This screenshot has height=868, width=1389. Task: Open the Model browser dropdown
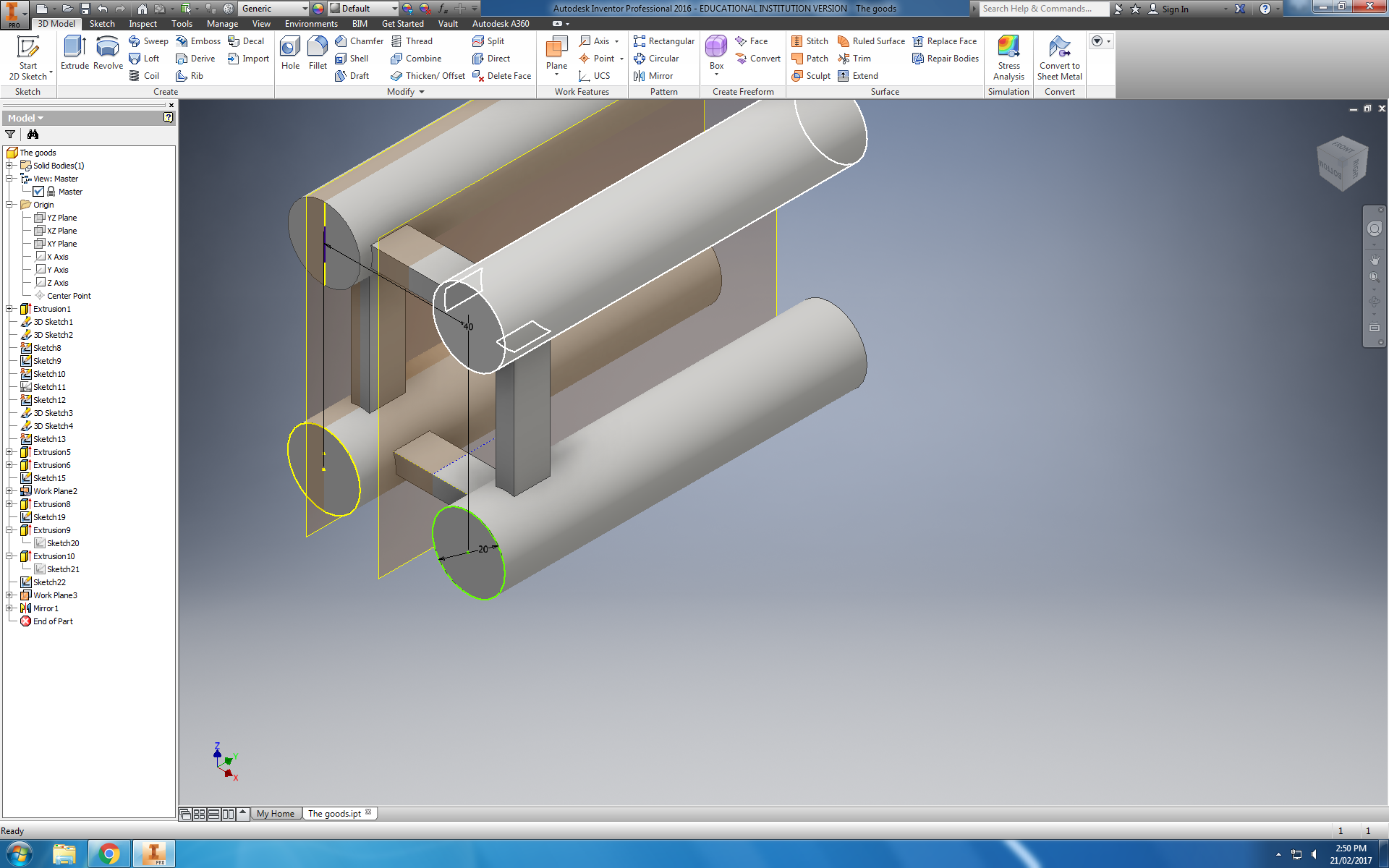pyautogui.click(x=26, y=118)
